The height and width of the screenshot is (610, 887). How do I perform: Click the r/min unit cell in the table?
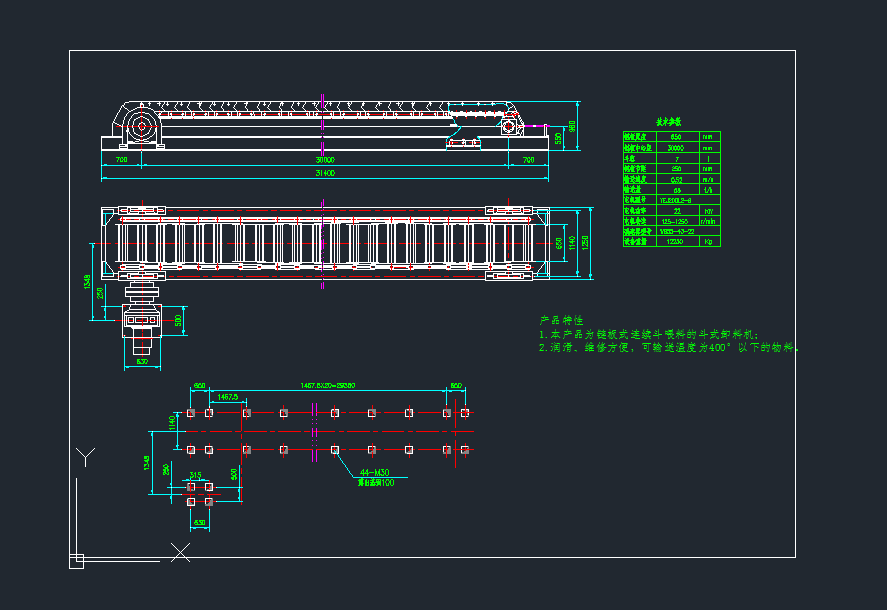pyautogui.click(x=710, y=221)
